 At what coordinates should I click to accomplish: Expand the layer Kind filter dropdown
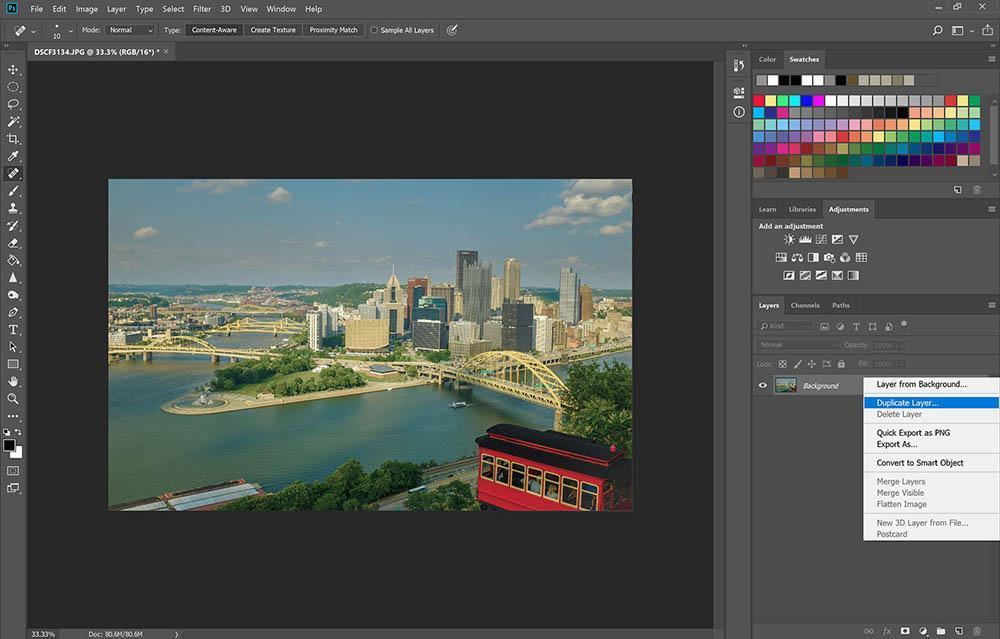coord(785,326)
